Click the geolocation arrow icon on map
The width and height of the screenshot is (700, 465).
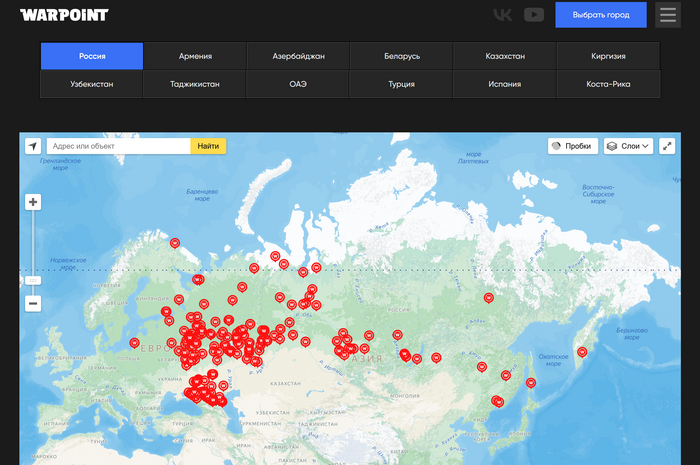click(x=33, y=146)
